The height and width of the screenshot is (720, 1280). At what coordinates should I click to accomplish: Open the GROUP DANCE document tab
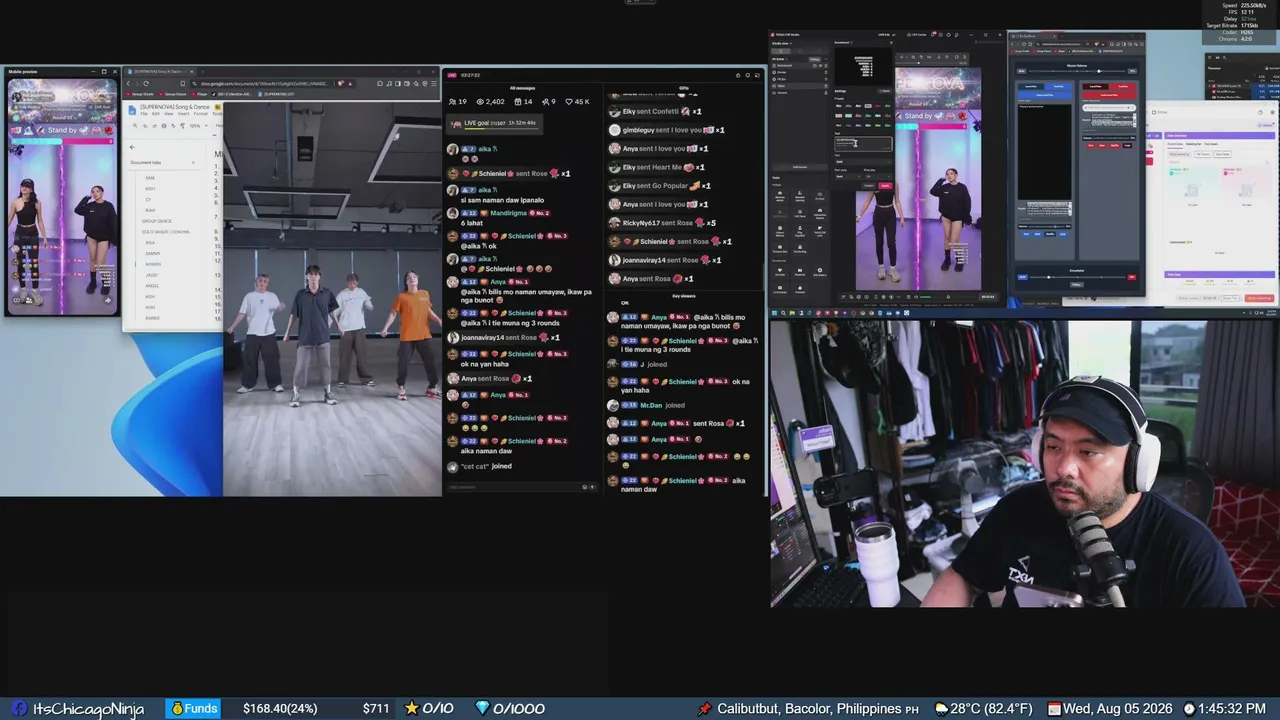point(157,221)
